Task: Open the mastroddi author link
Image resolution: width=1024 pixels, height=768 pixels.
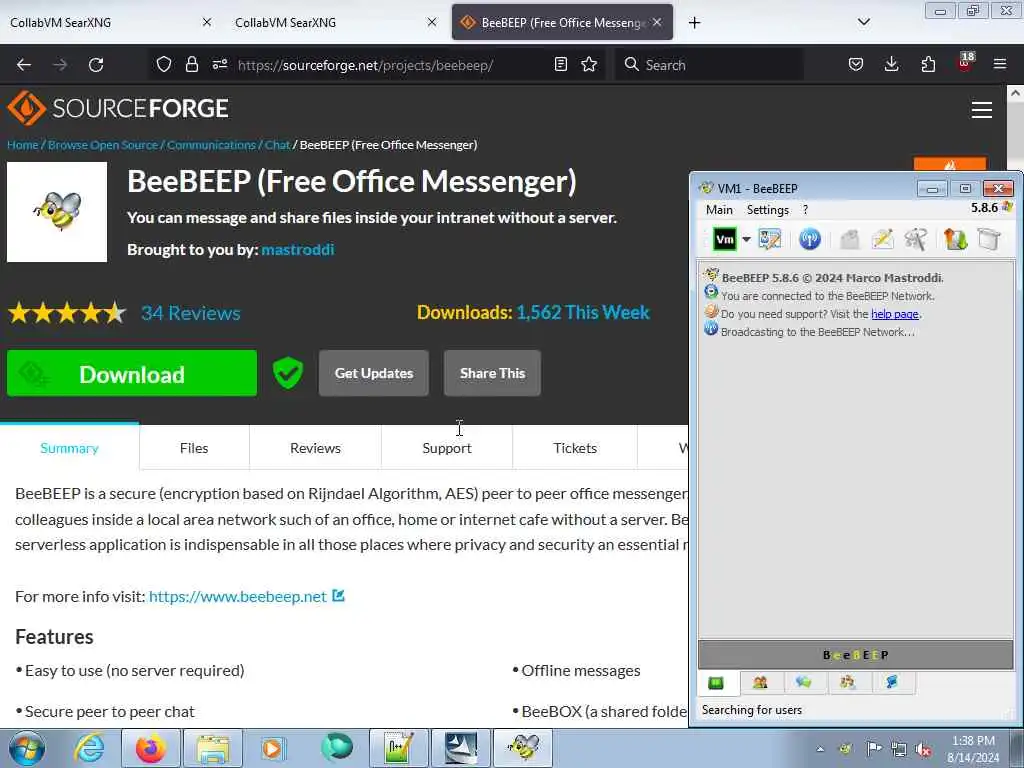Action: [298, 249]
